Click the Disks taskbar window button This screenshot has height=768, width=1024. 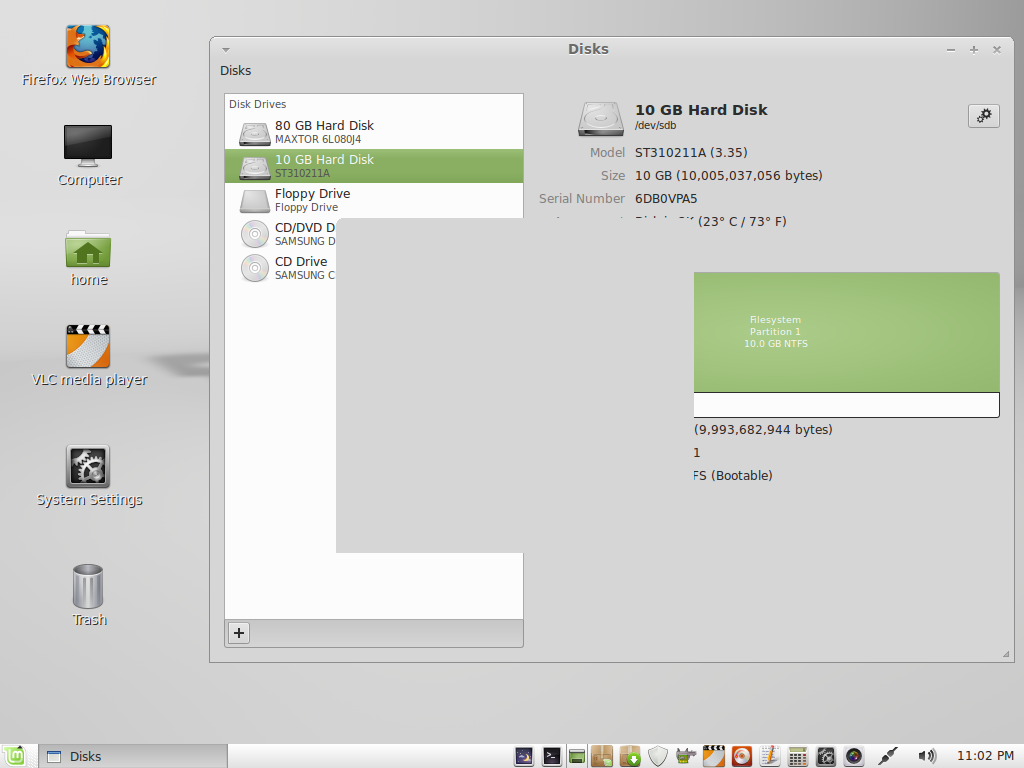[133, 756]
